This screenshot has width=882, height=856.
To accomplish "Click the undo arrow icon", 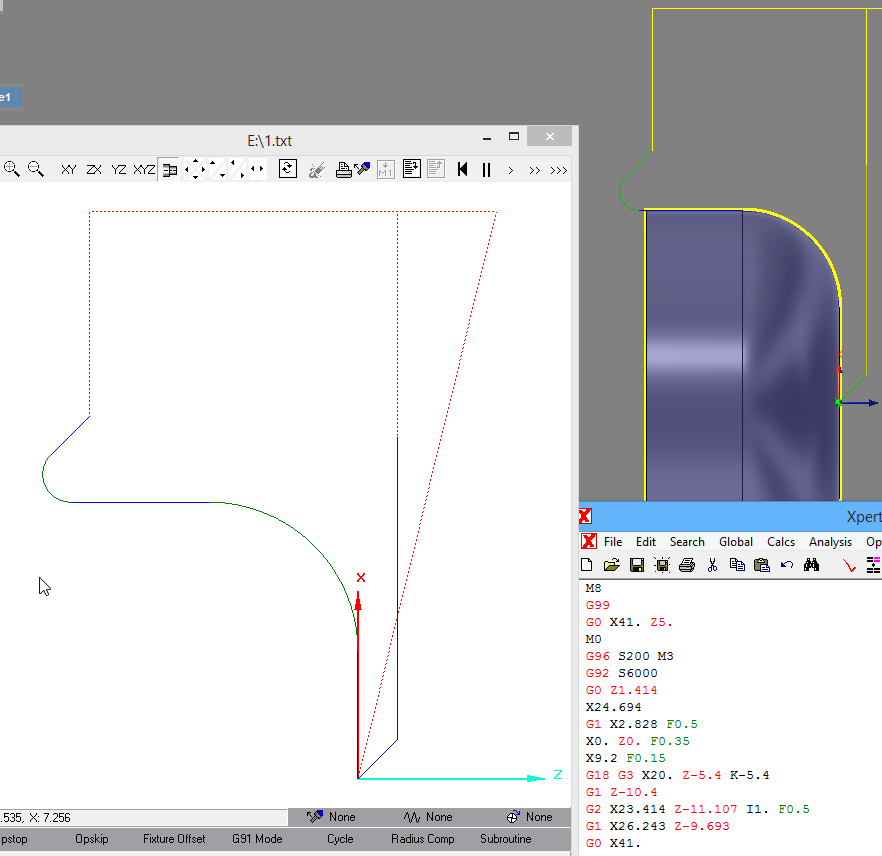I will click(786, 565).
